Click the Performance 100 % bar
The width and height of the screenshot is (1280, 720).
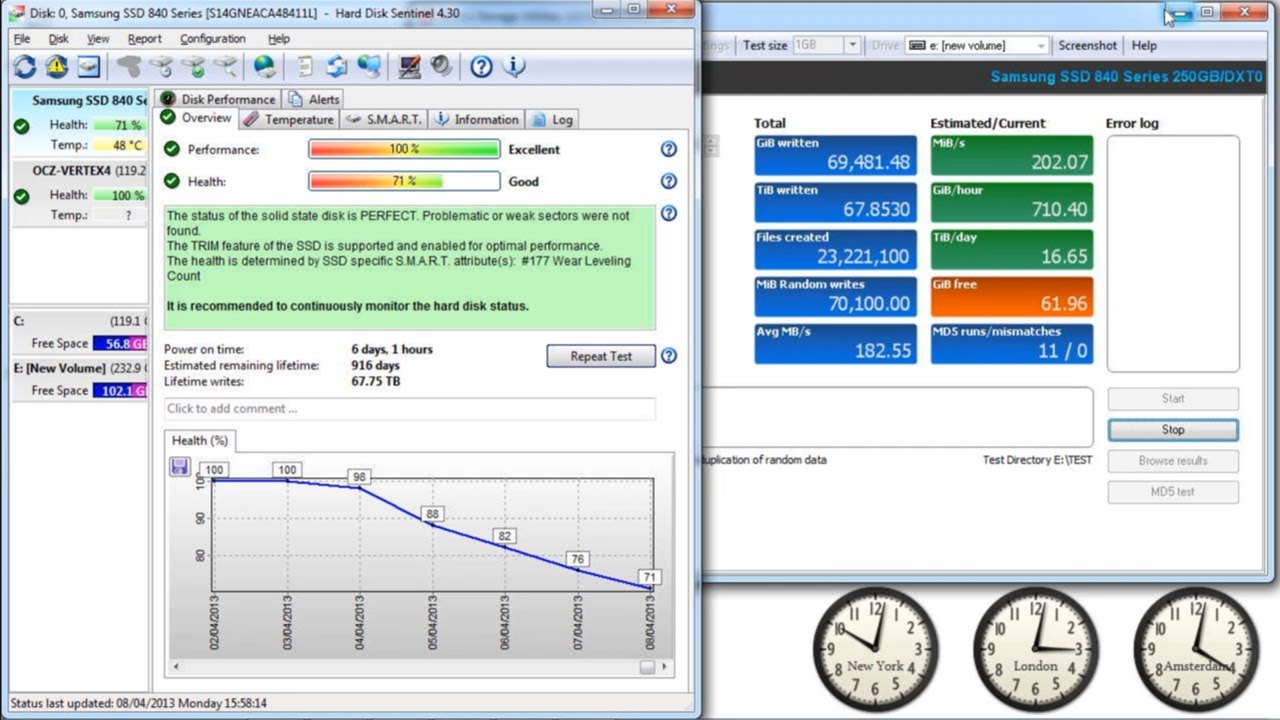pos(404,149)
